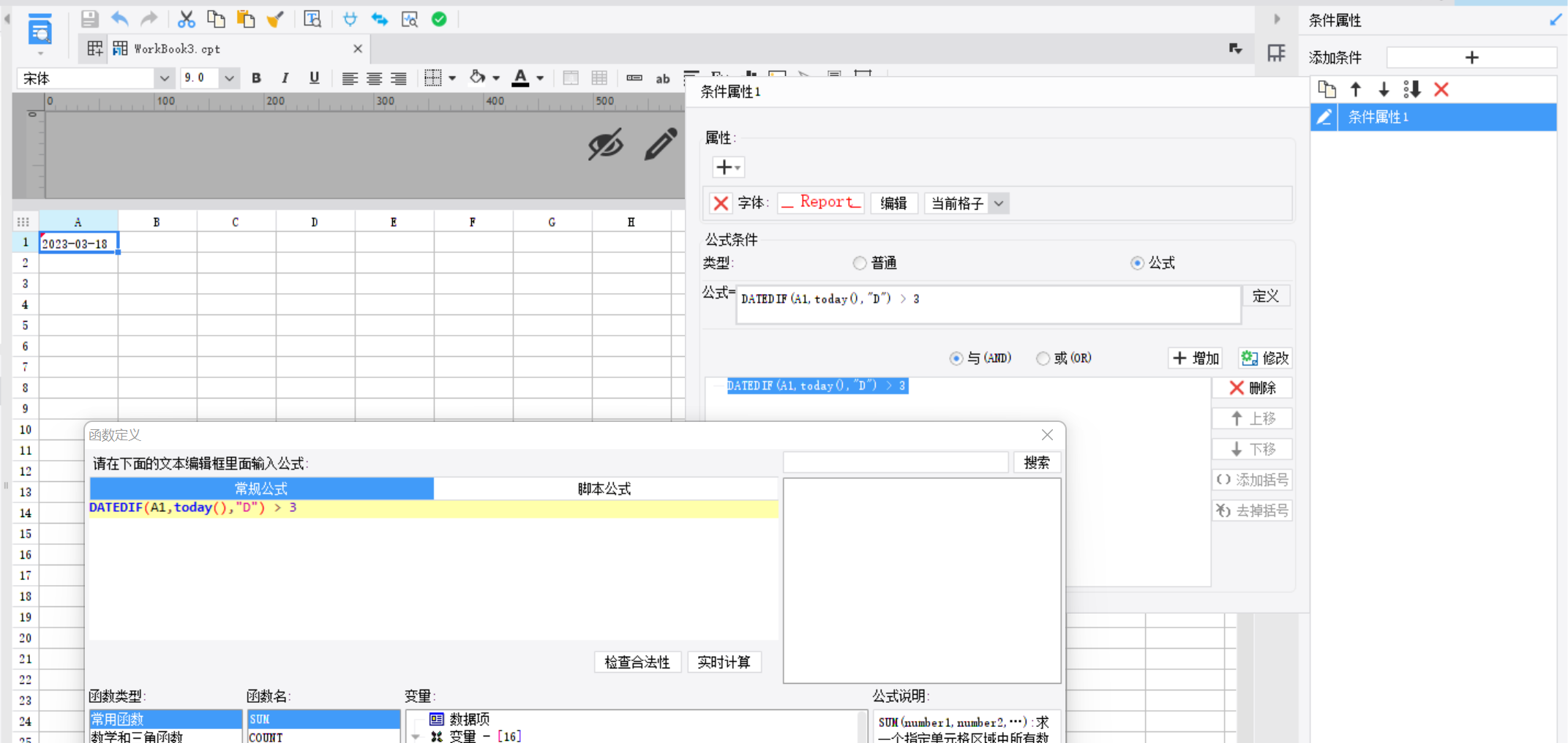Click the add-sheet grid icon beside WorkBook3 tab

pos(95,48)
